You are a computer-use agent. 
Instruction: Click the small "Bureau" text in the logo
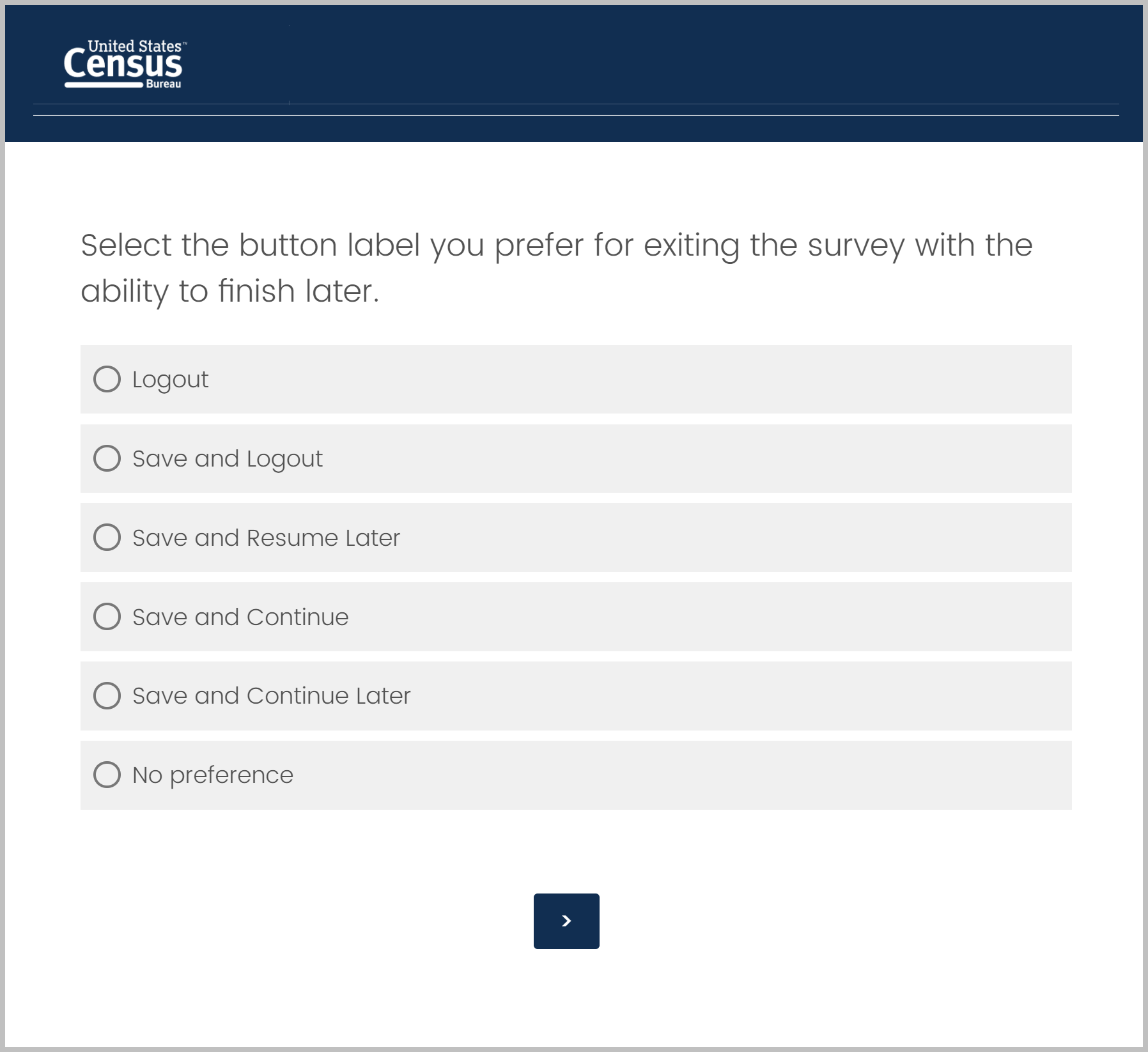164,84
